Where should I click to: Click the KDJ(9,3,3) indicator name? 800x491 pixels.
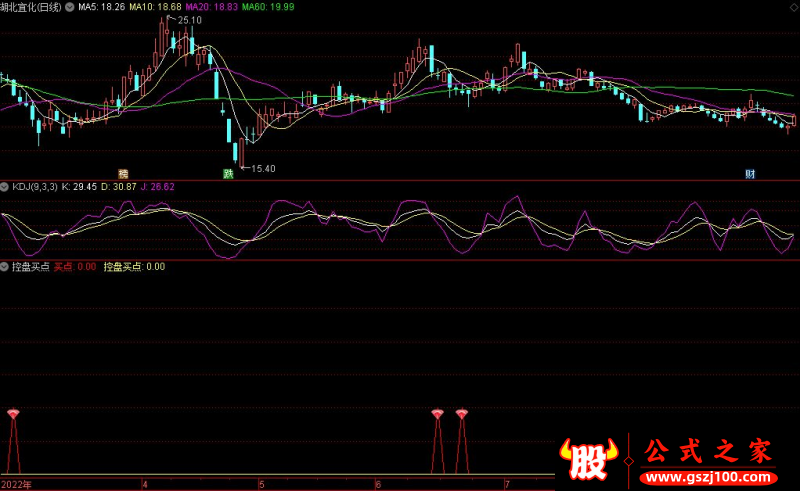click(x=34, y=186)
